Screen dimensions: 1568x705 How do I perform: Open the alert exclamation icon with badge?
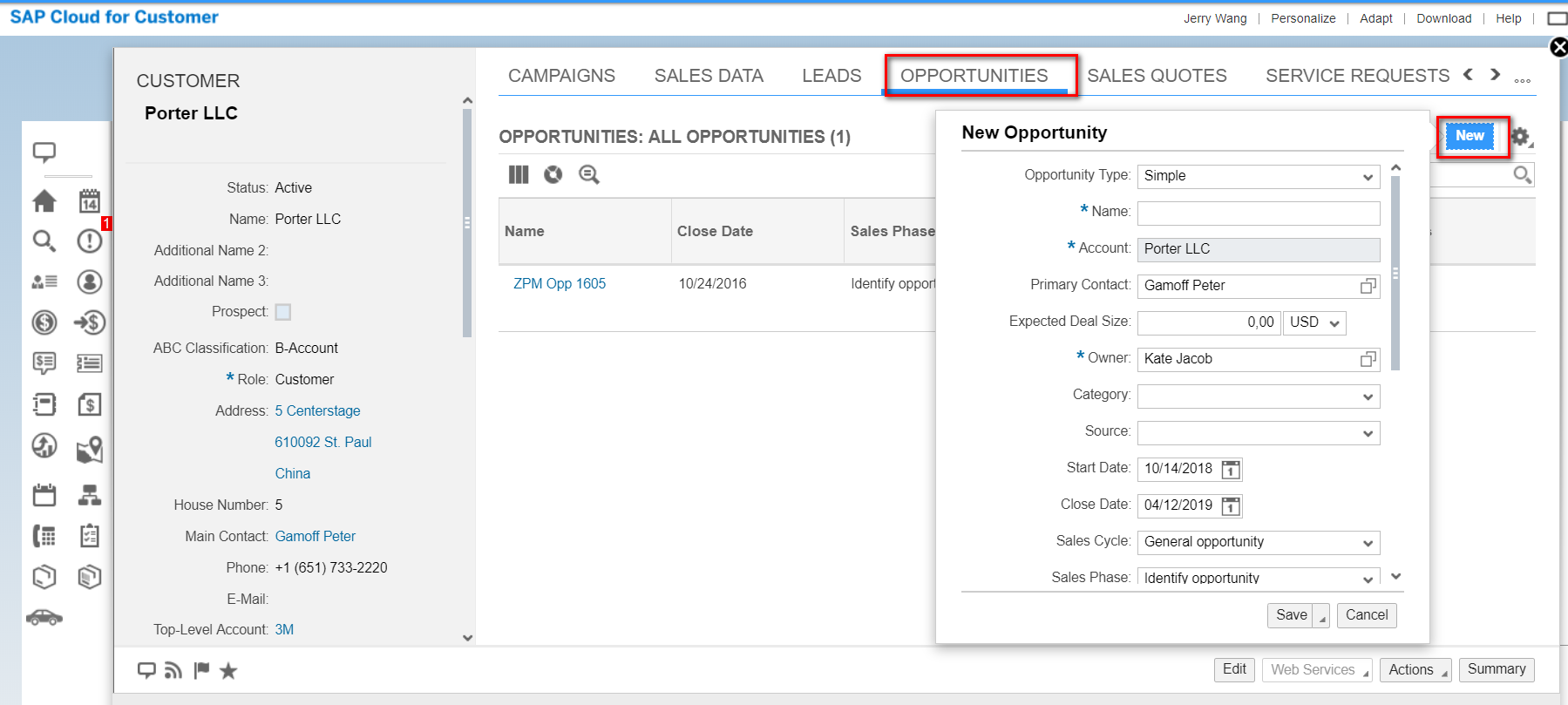90,241
